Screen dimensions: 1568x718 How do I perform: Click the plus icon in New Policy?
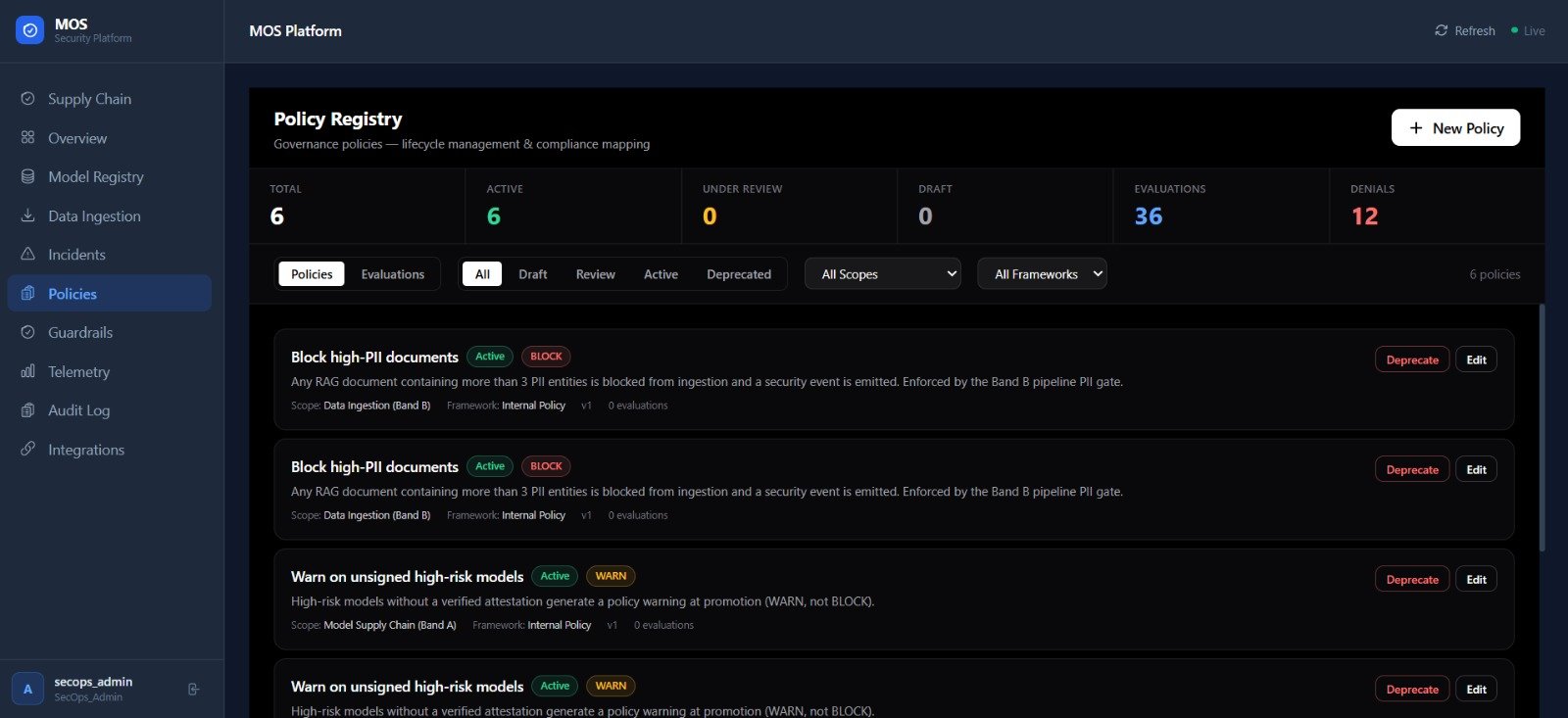point(1416,128)
